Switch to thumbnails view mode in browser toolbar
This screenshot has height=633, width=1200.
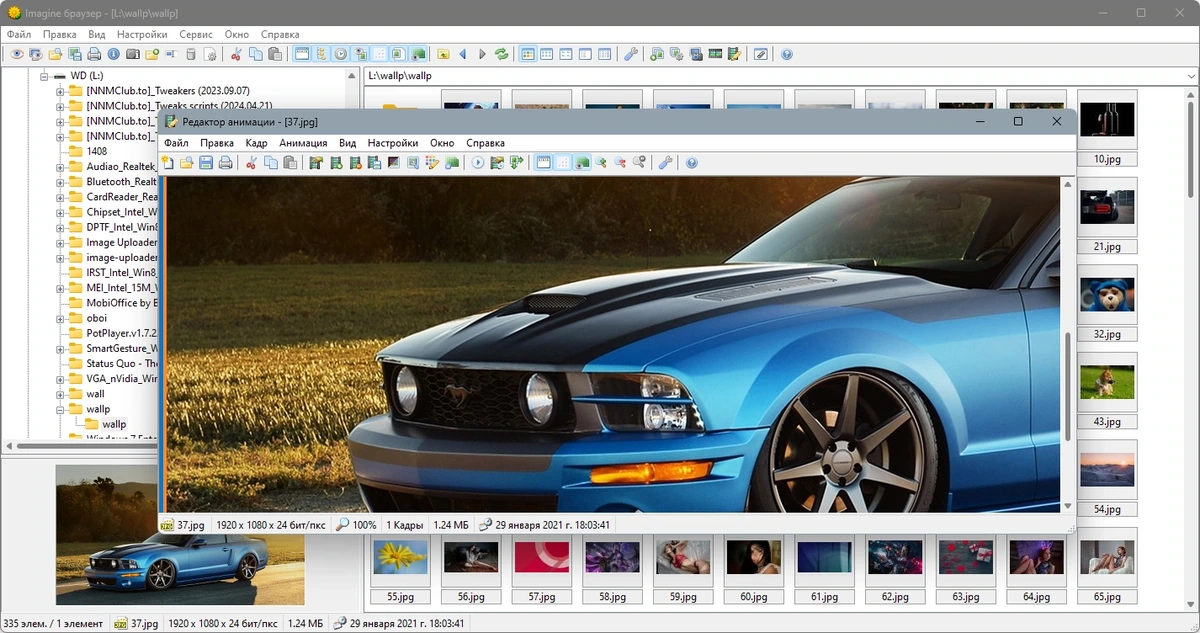(x=528, y=54)
